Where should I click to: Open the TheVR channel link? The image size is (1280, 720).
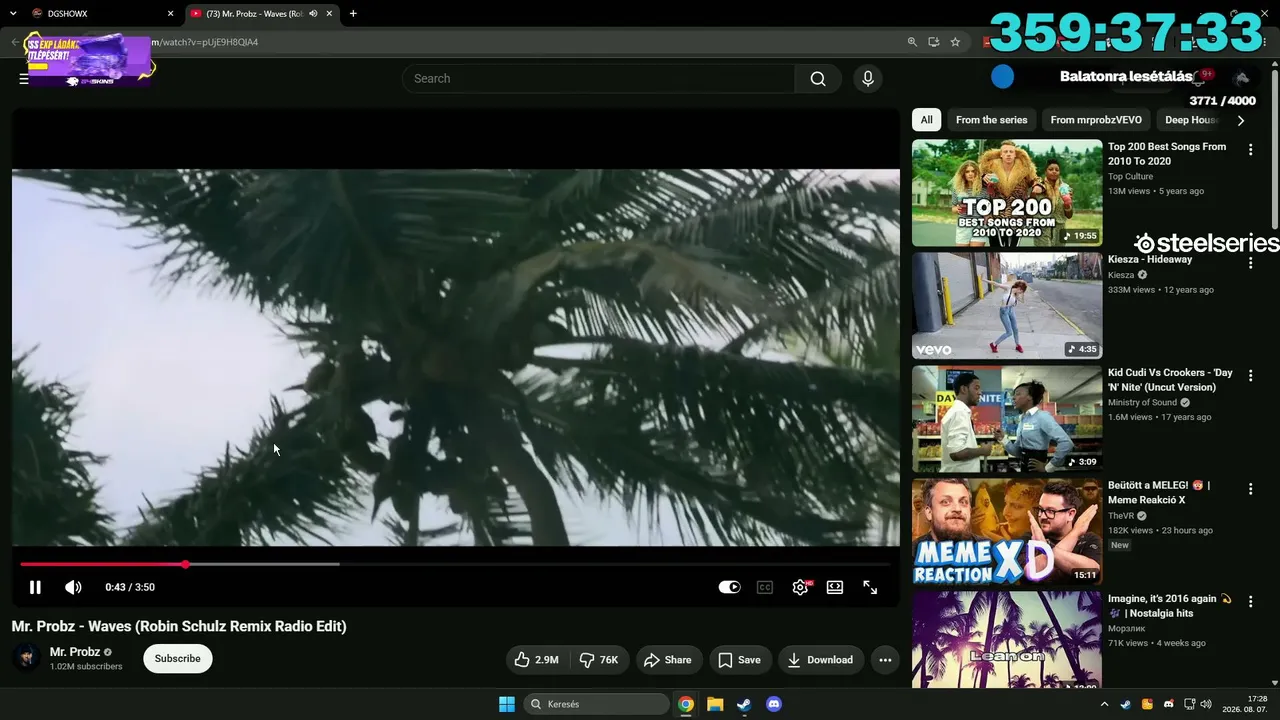coord(1122,516)
